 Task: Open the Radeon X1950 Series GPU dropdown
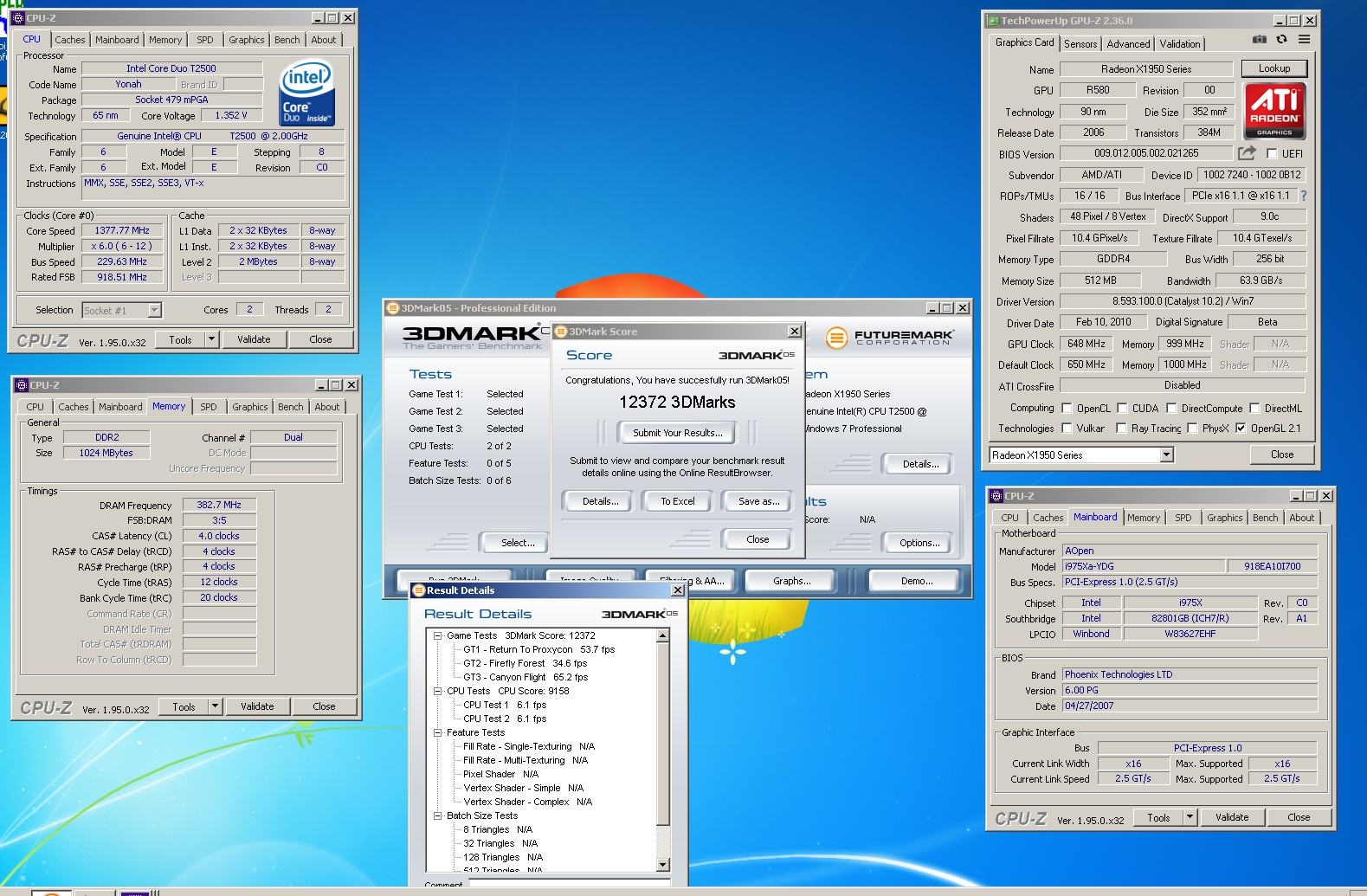[1166, 455]
